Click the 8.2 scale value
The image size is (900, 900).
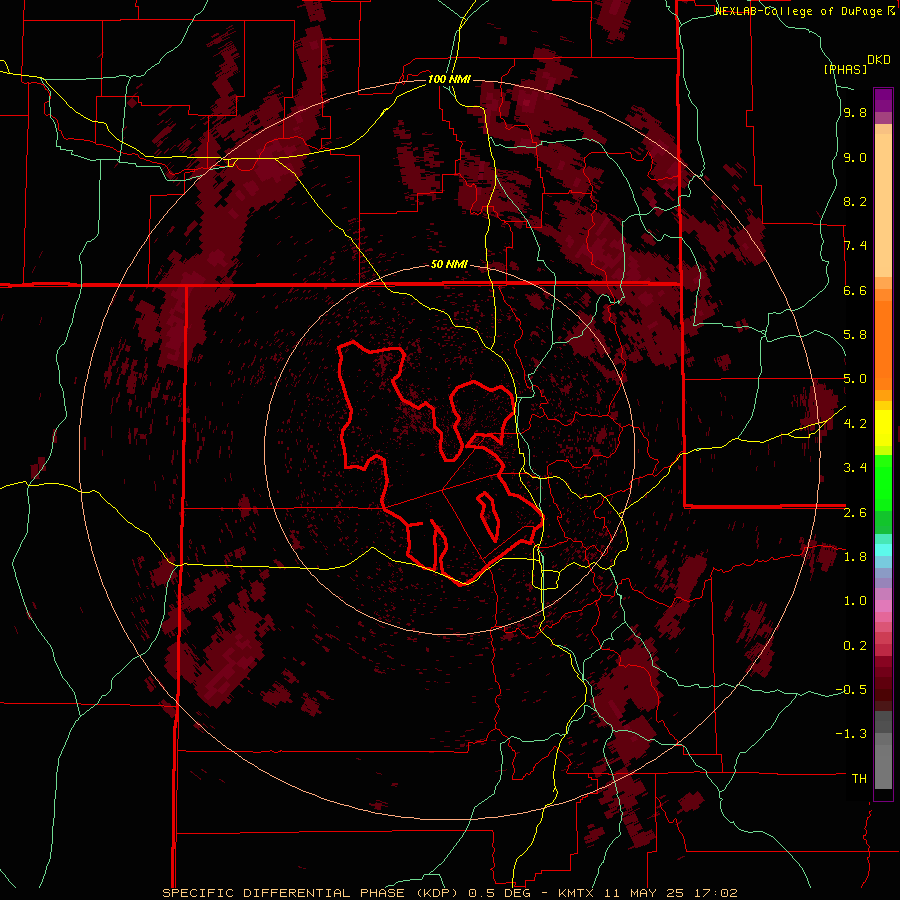pyautogui.click(x=855, y=201)
